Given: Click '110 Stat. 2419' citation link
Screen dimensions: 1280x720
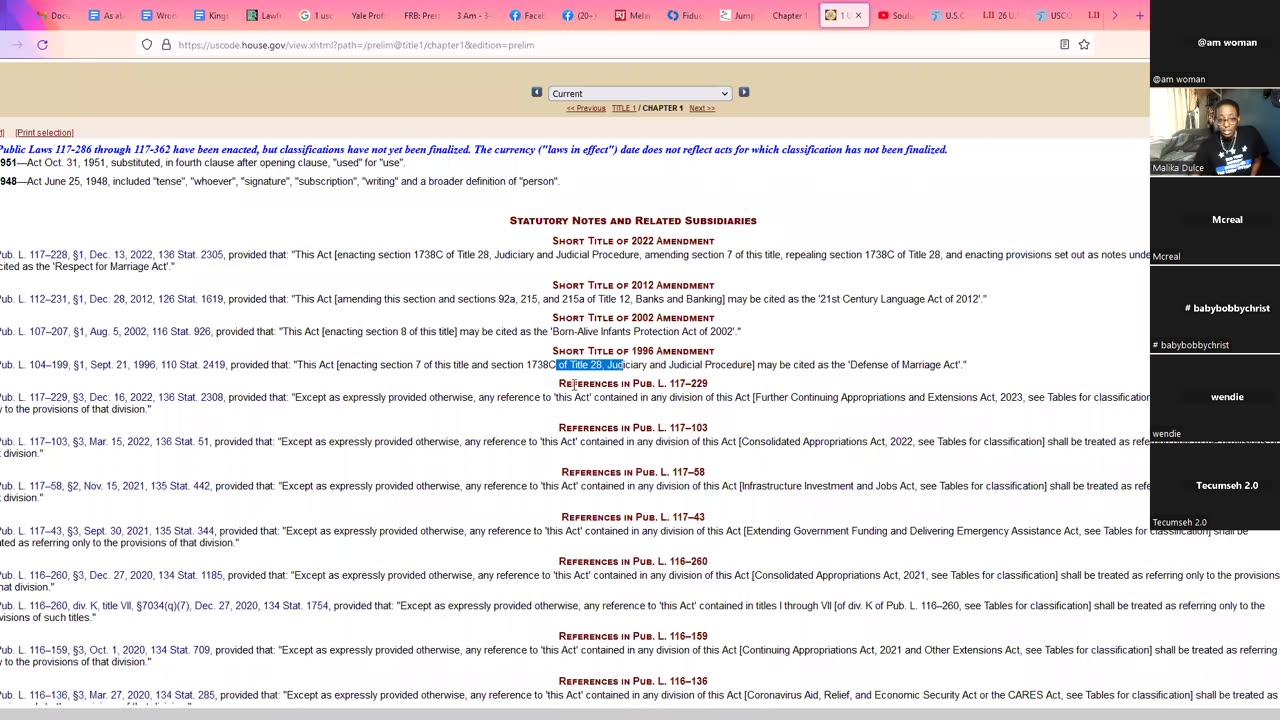Looking at the screenshot, I should [193, 365].
